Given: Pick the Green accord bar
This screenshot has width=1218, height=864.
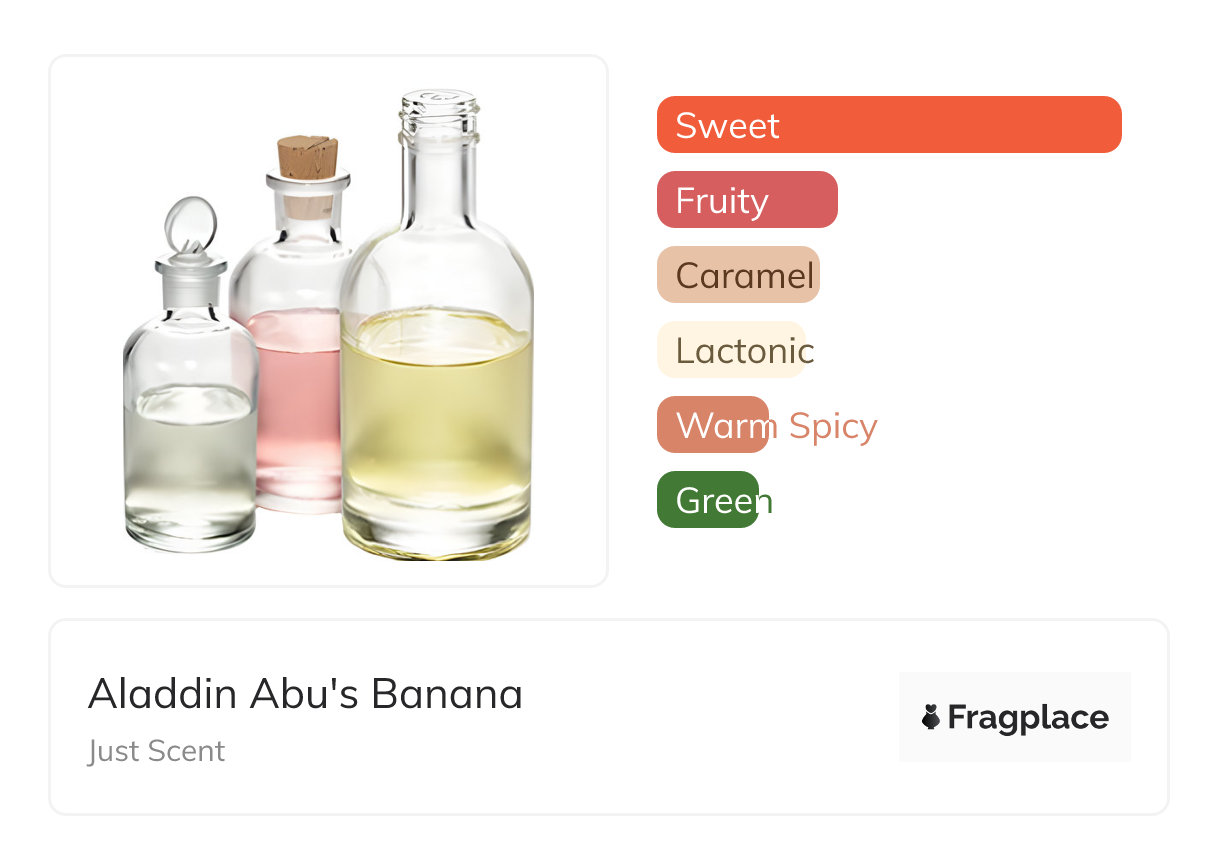Looking at the screenshot, I should [708, 500].
